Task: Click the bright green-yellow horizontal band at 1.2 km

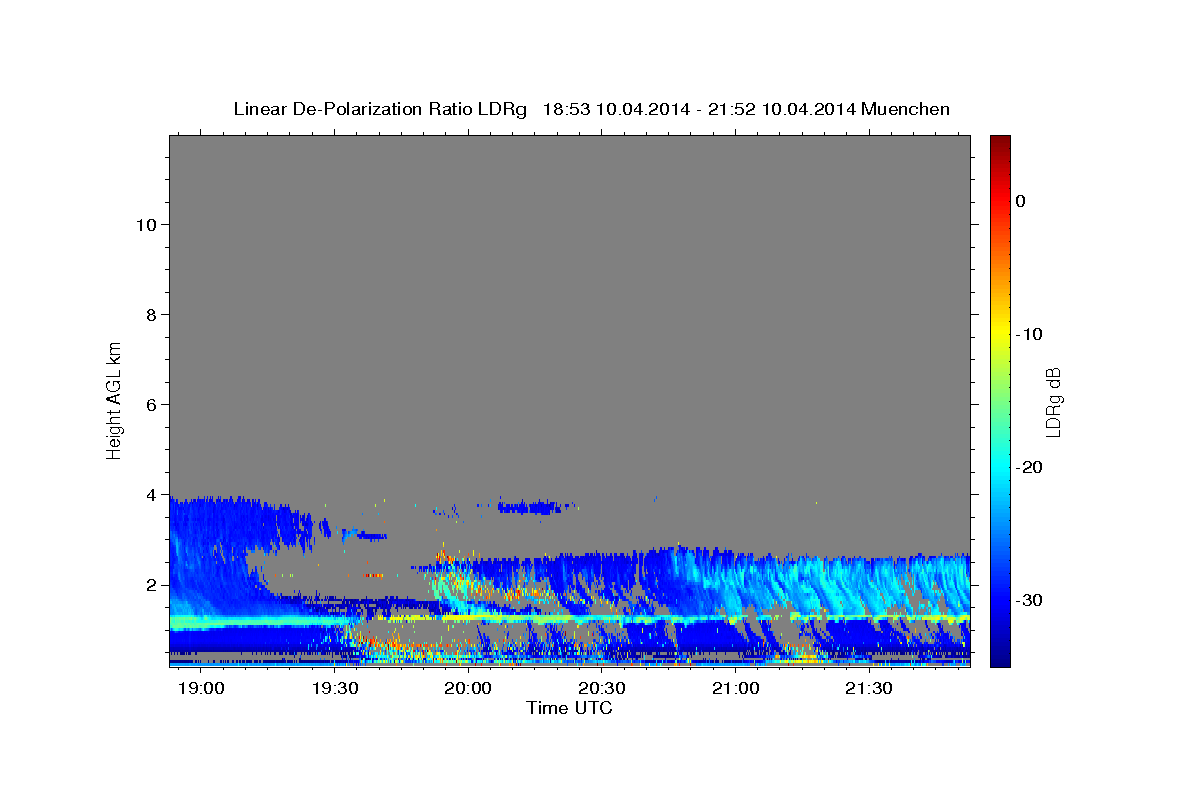Action: (x=569, y=620)
